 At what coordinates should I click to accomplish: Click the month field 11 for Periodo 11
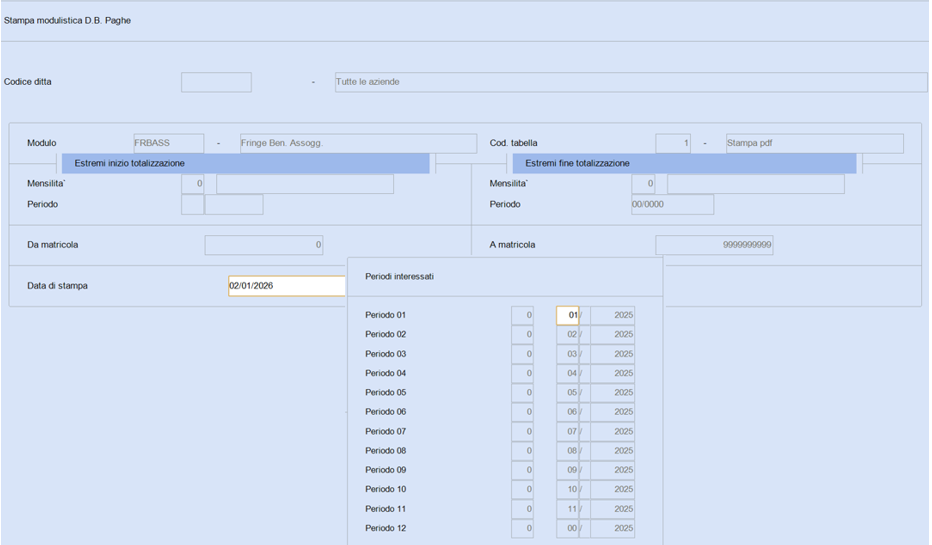click(x=568, y=509)
